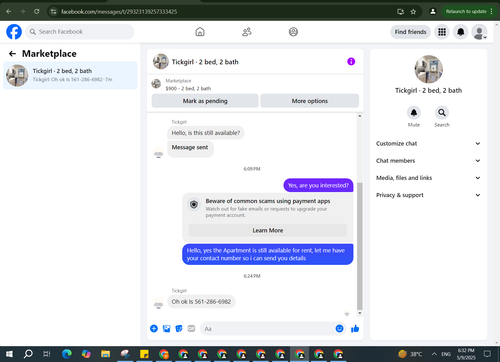This screenshot has height=362, width=500.
Task: Open Microsoft Edge from the taskbar
Action: coord(67,354)
